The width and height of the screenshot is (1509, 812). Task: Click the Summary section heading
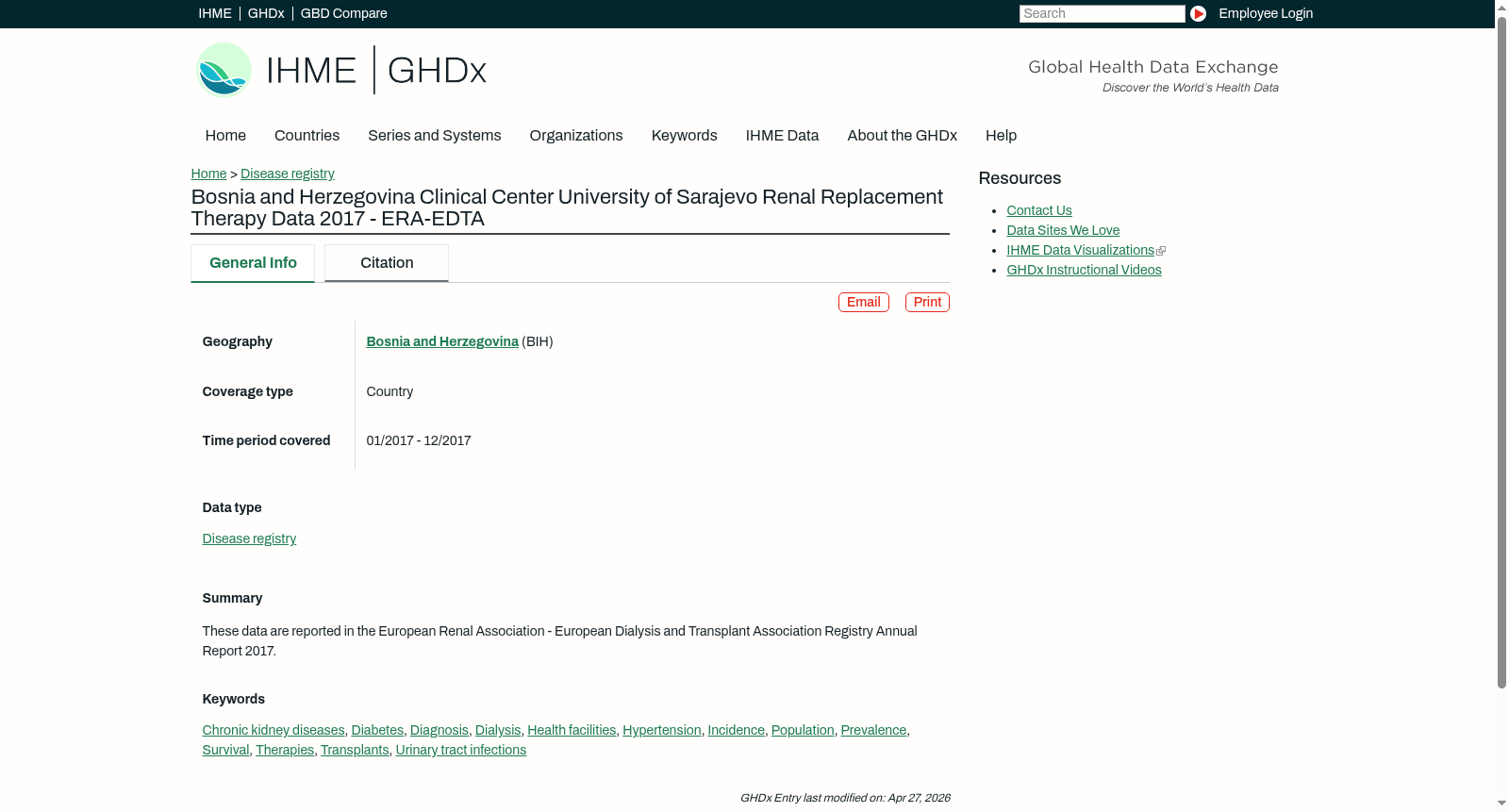pos(232,599)
